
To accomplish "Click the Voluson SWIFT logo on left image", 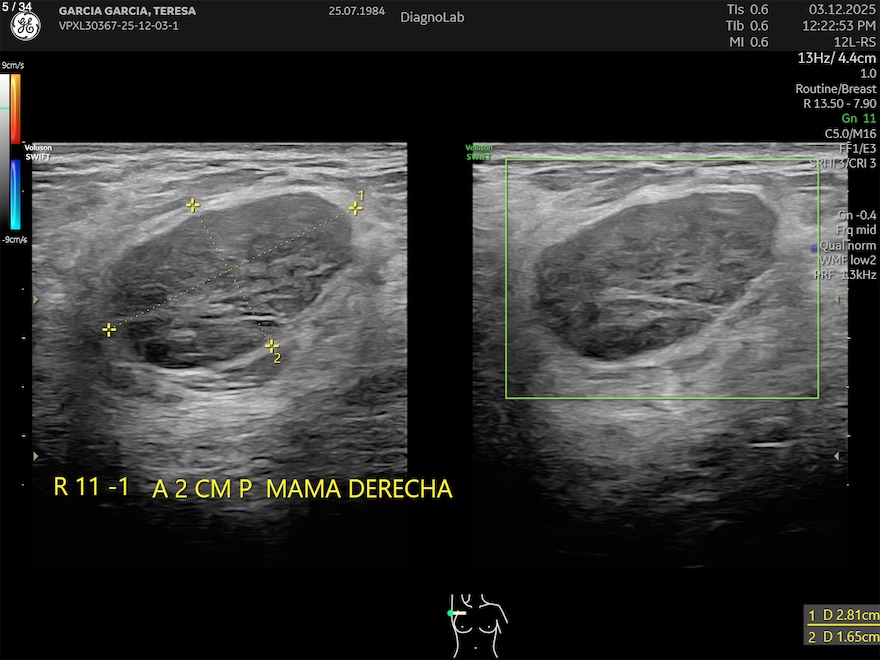I will pos(38,151).
